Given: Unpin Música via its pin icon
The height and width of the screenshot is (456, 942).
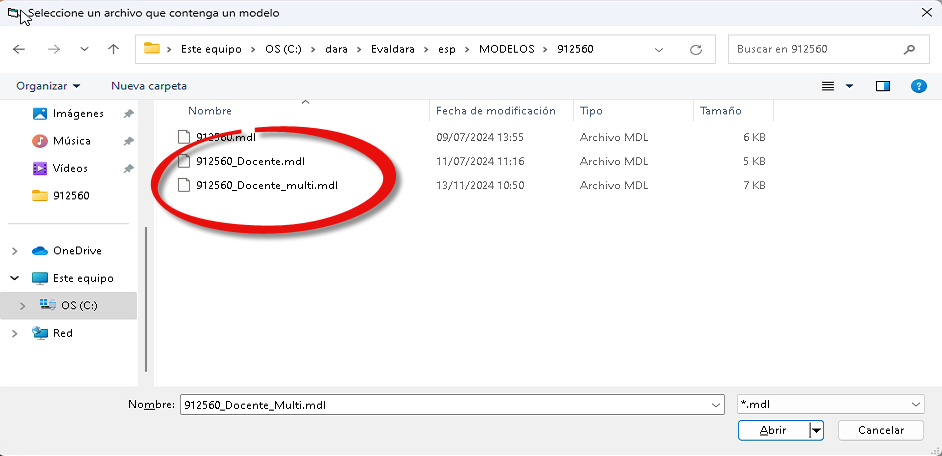Looking at the screenshot, I should [x=128, y=141].
